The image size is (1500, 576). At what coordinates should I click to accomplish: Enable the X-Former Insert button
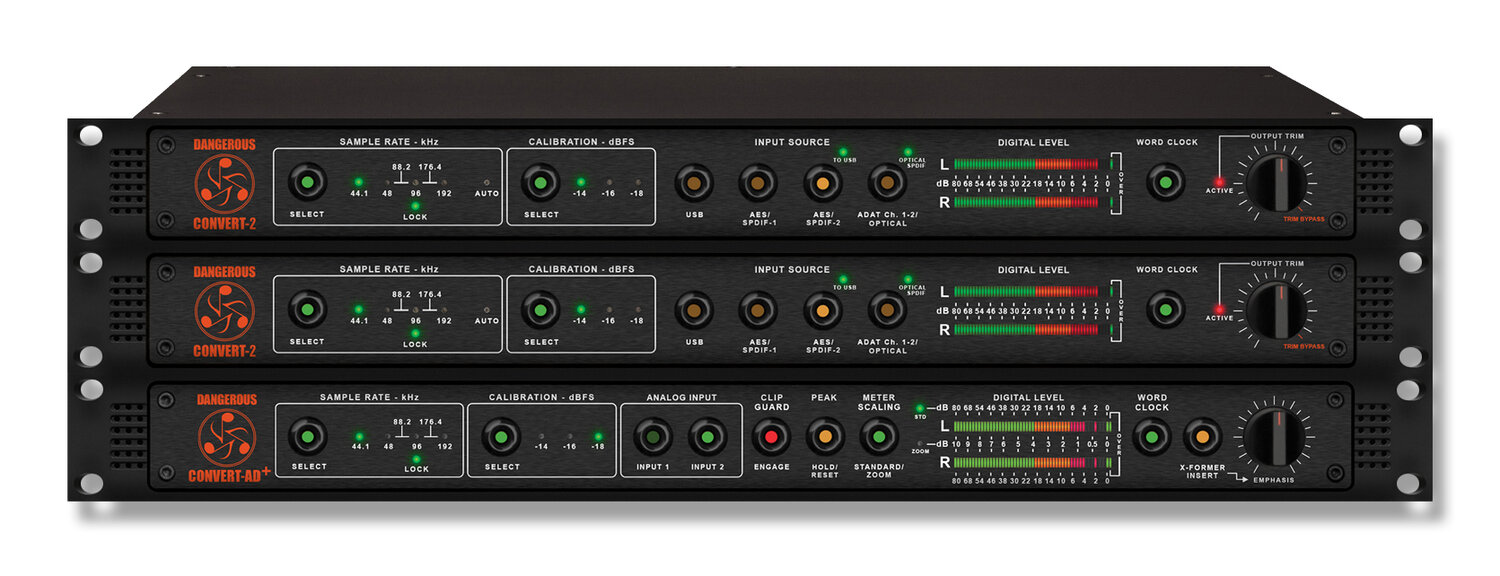click(1201, 437)
